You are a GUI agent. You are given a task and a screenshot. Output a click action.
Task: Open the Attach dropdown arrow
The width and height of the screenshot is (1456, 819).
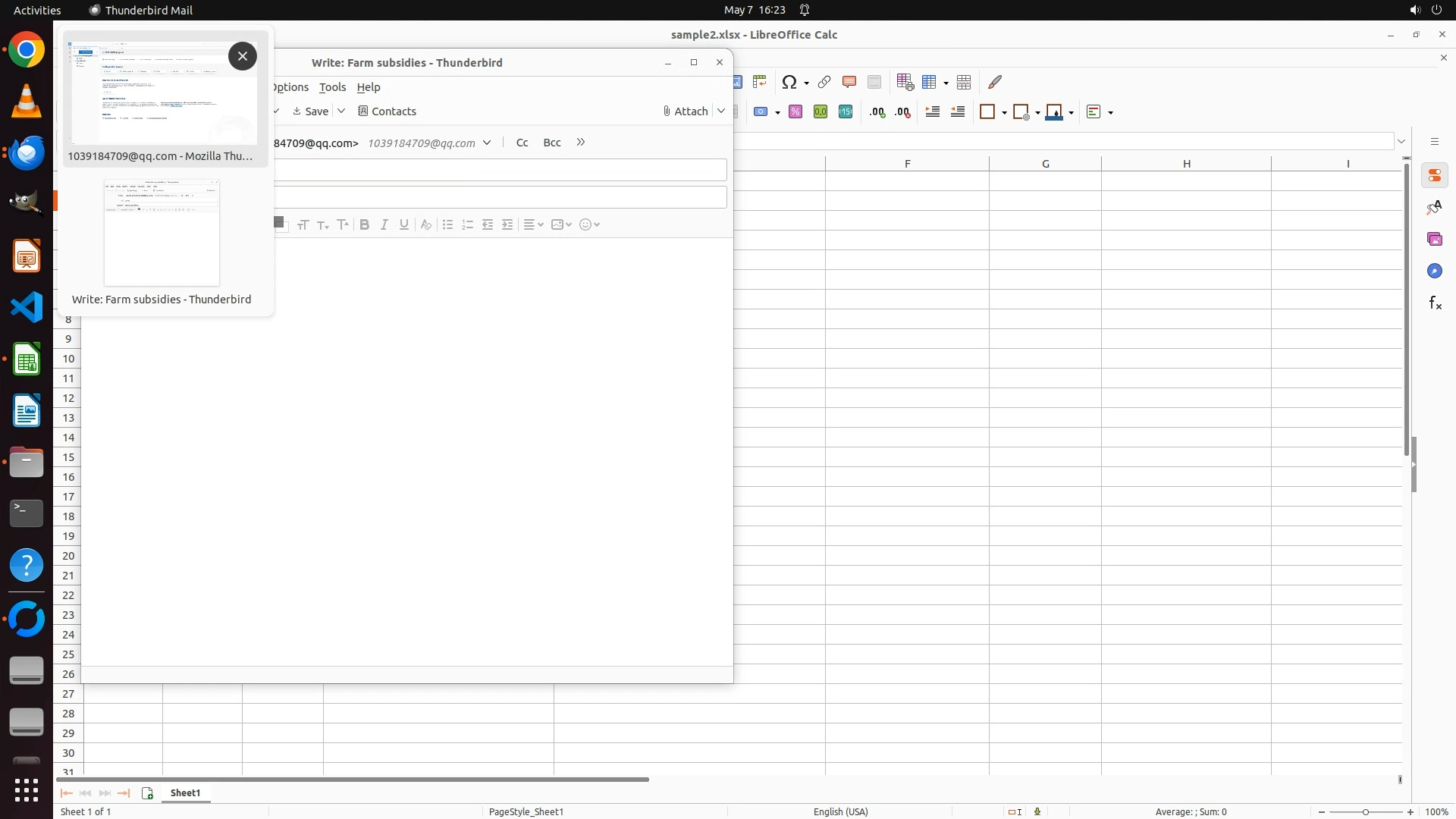pos(721,111)
